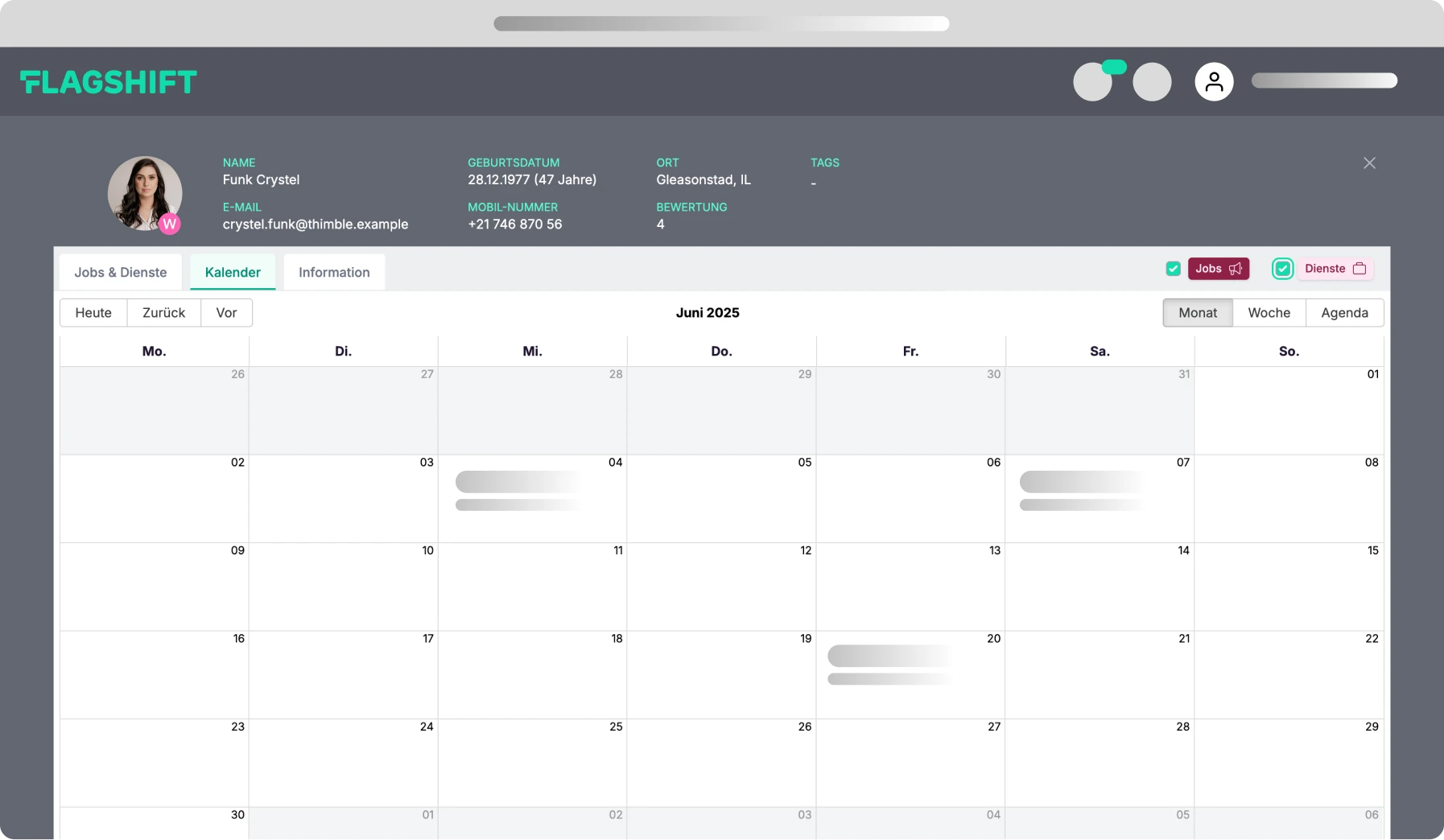The width and height of the screenshot is (1444, 840).
Task: Switch to the Information tab
Action: 333,272
